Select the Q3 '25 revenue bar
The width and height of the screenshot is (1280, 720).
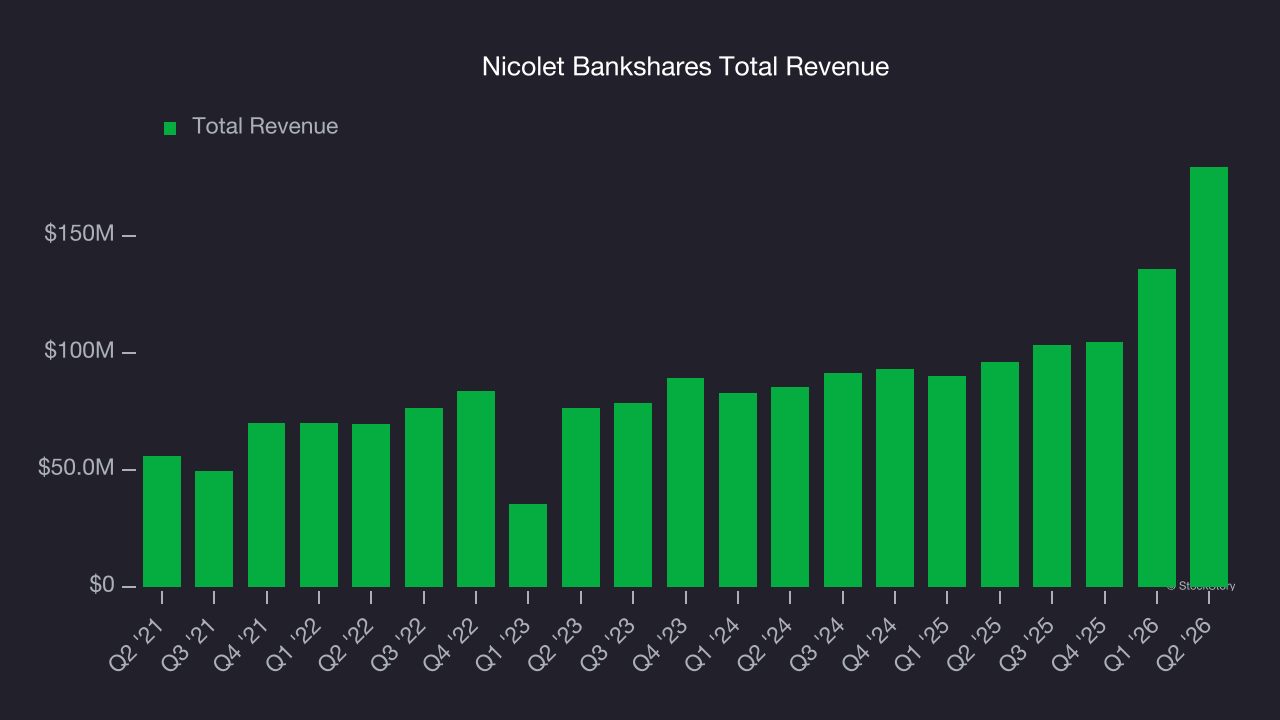click(x=1052, y=466)
